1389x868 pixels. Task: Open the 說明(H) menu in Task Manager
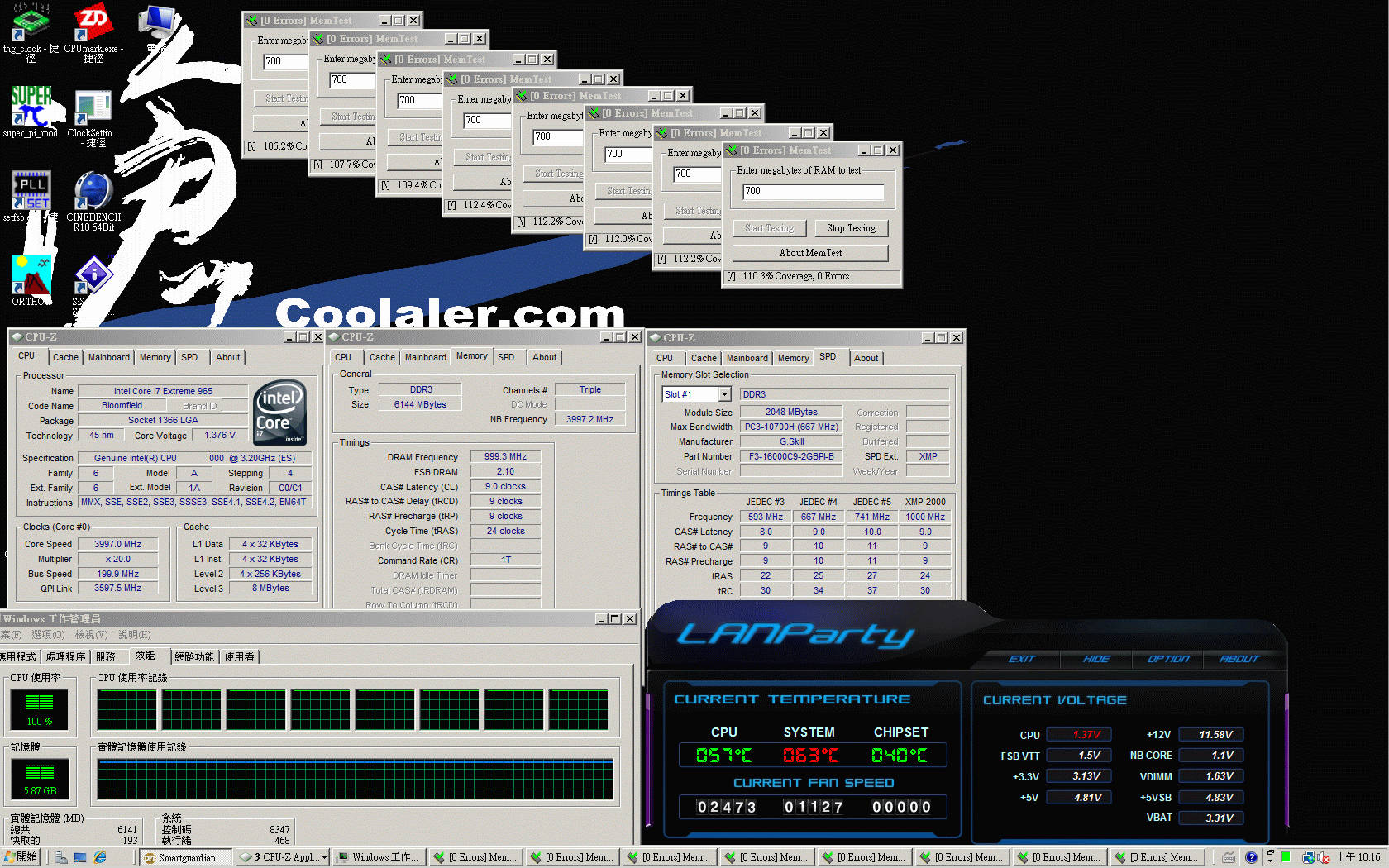134,635
